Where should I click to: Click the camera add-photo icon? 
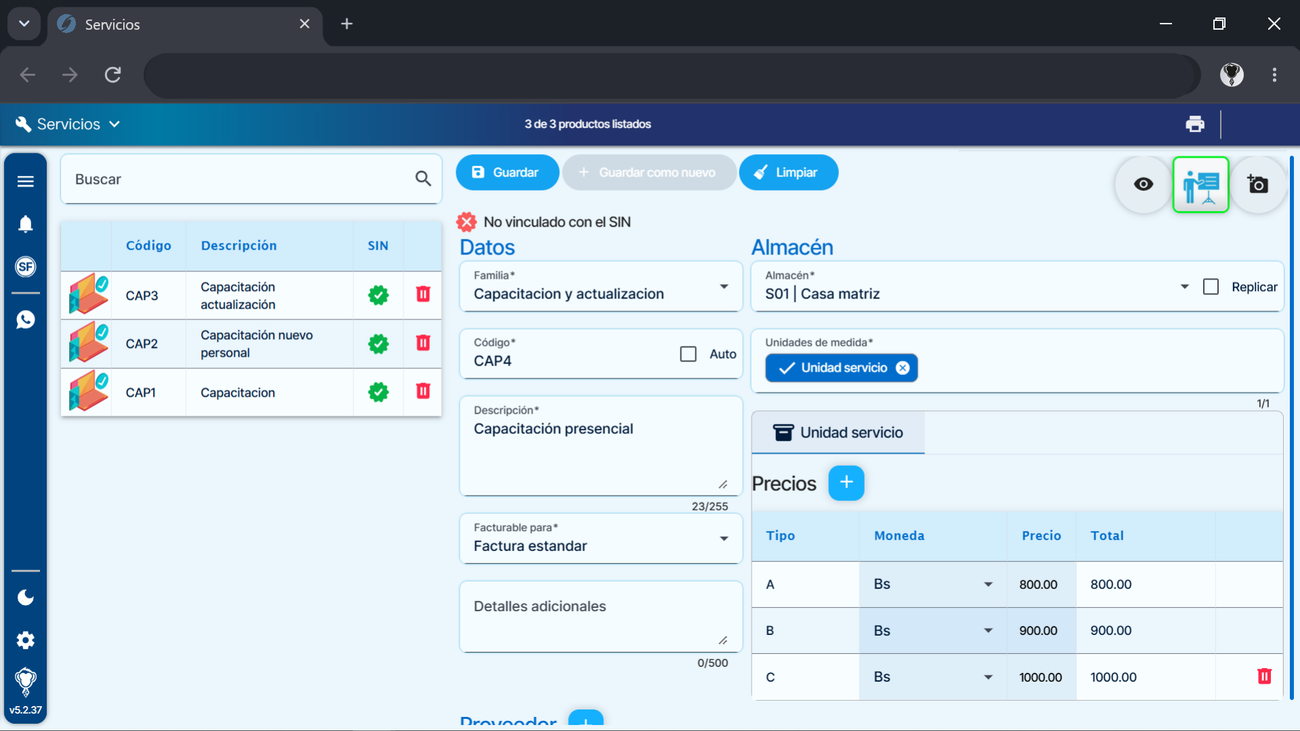click(x=1258, y=184)
